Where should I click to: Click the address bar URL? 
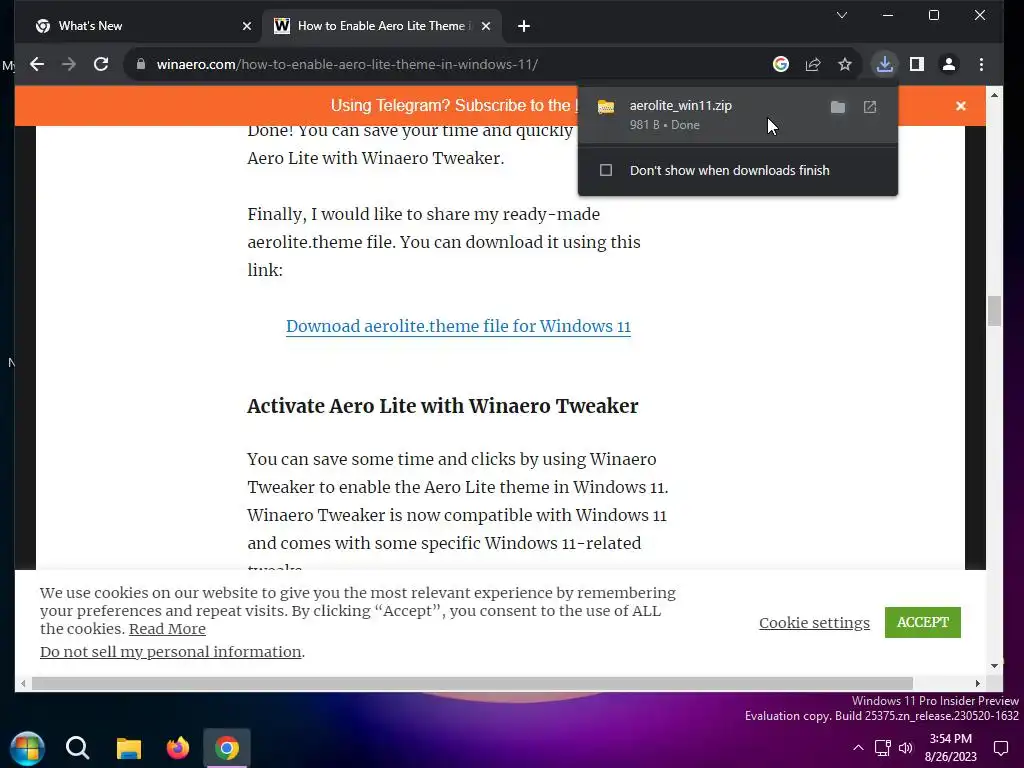tap(347, 65)
